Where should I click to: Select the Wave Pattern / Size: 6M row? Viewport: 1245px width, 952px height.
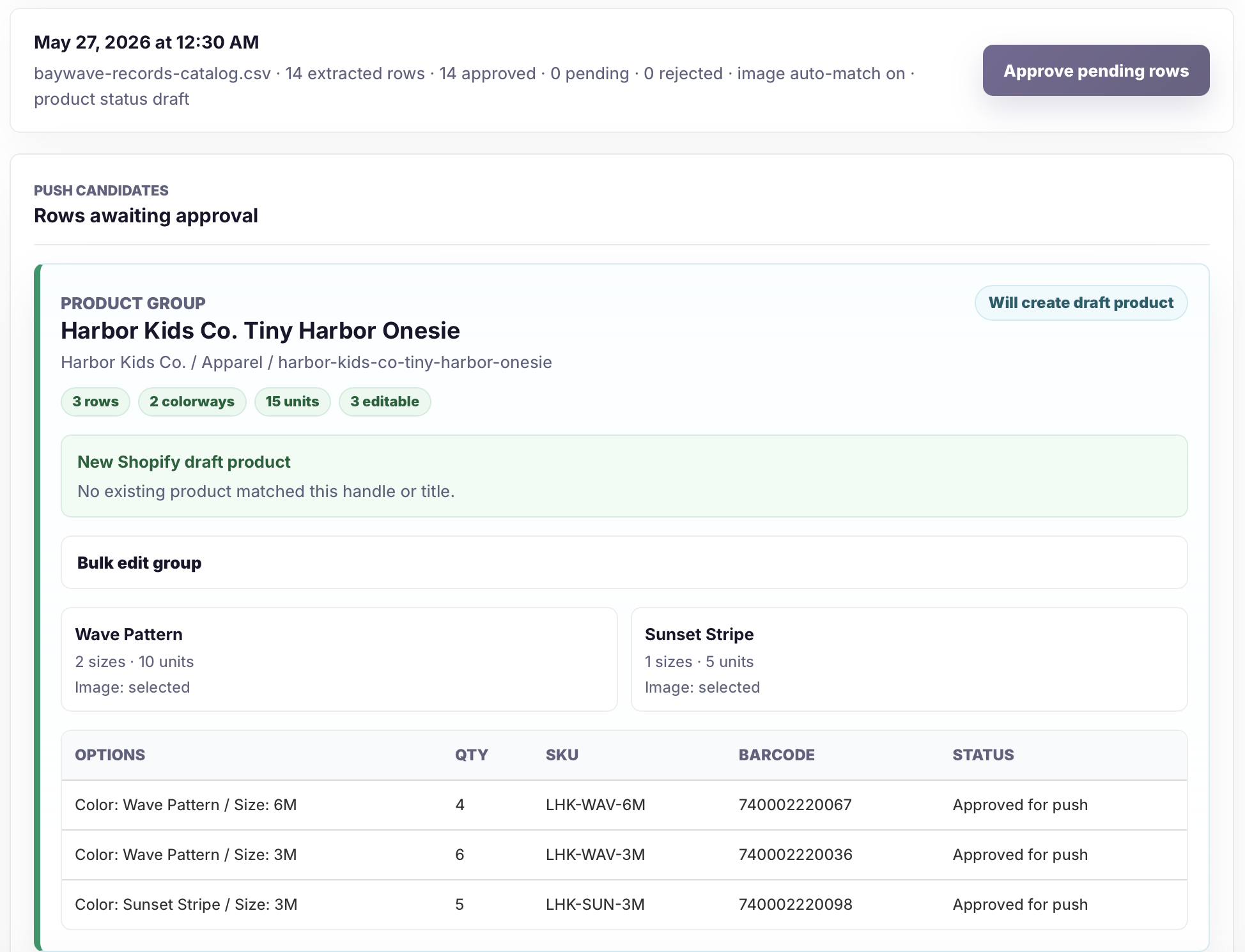624,805
